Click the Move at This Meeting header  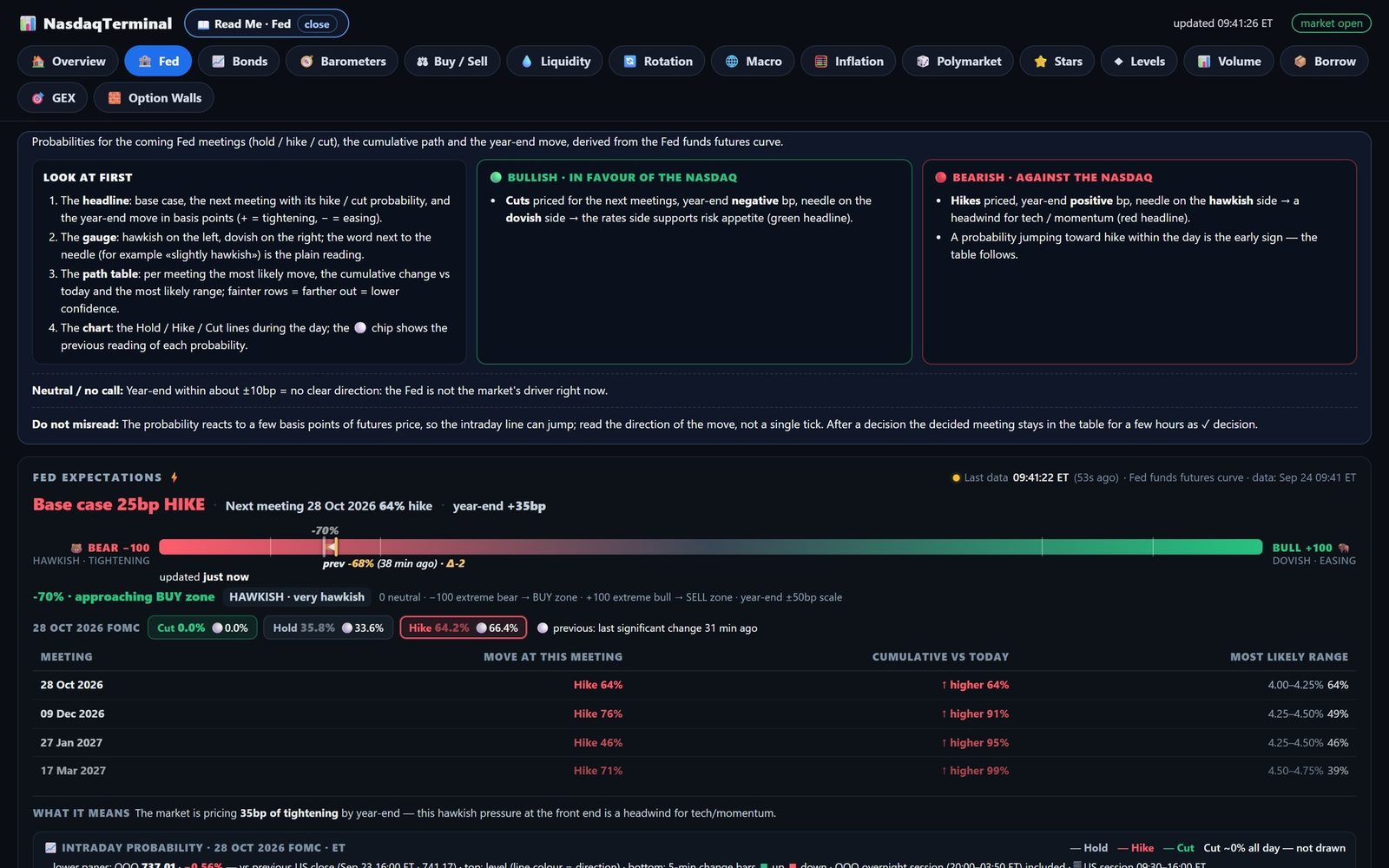[553, 657]
